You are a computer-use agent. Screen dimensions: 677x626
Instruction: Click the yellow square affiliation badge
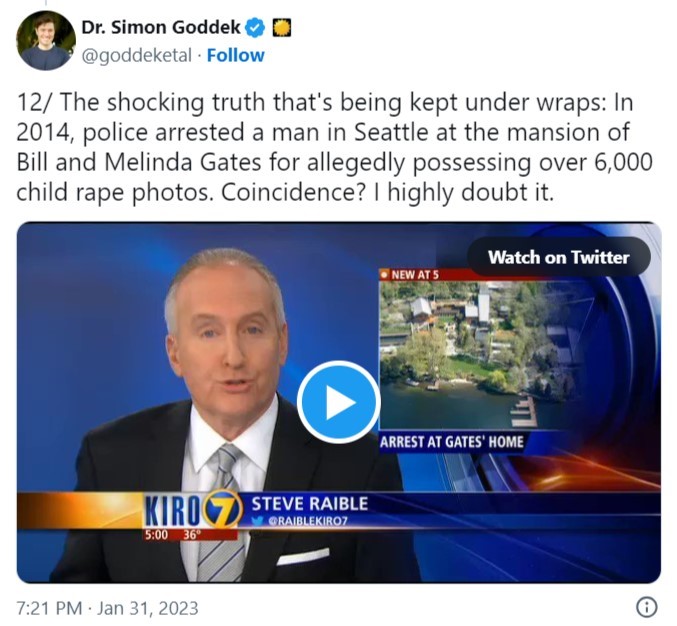pos(282,28)
